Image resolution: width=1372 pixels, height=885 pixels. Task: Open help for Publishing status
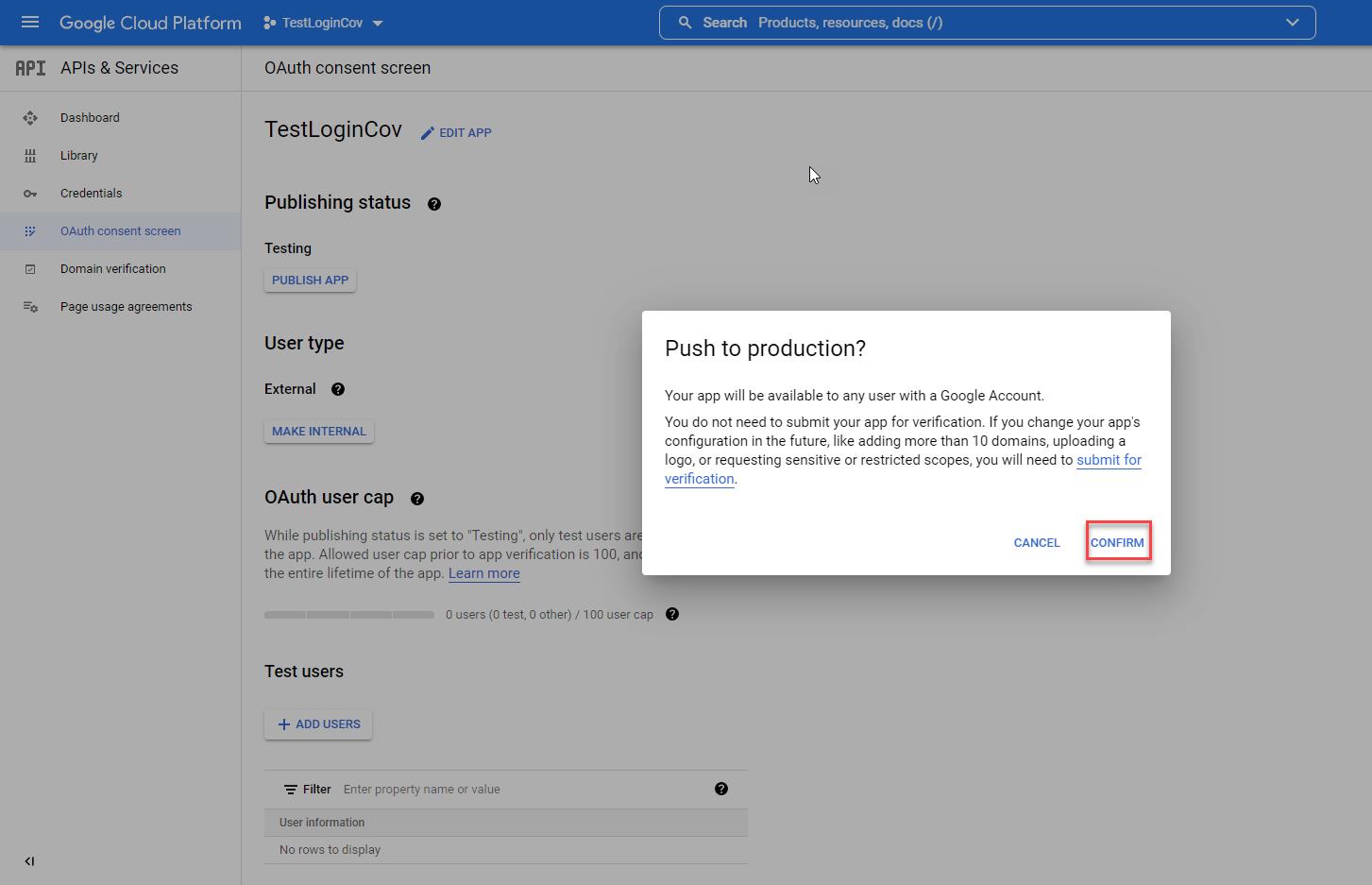click(x=434, y=204)
